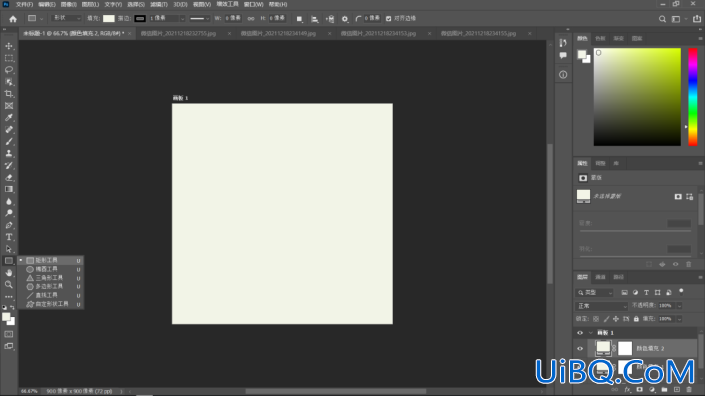Screen dimensions: 705x396
Task: Select the History Brush tool
Action: click(9, 165)
